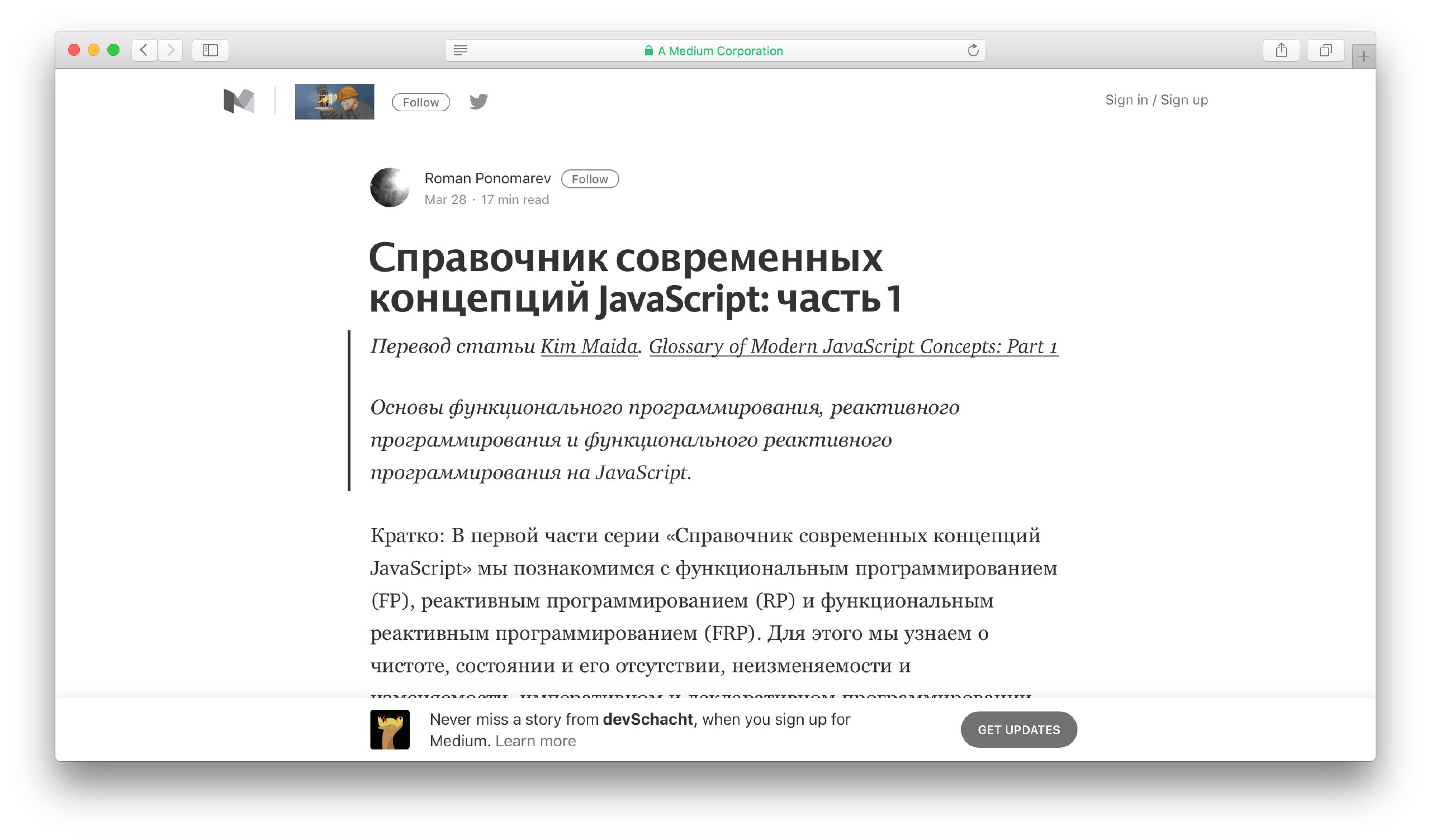Click the devSchacht logo in bottom banner
This screenshot has height=840, width=1431.
[390, 730]
